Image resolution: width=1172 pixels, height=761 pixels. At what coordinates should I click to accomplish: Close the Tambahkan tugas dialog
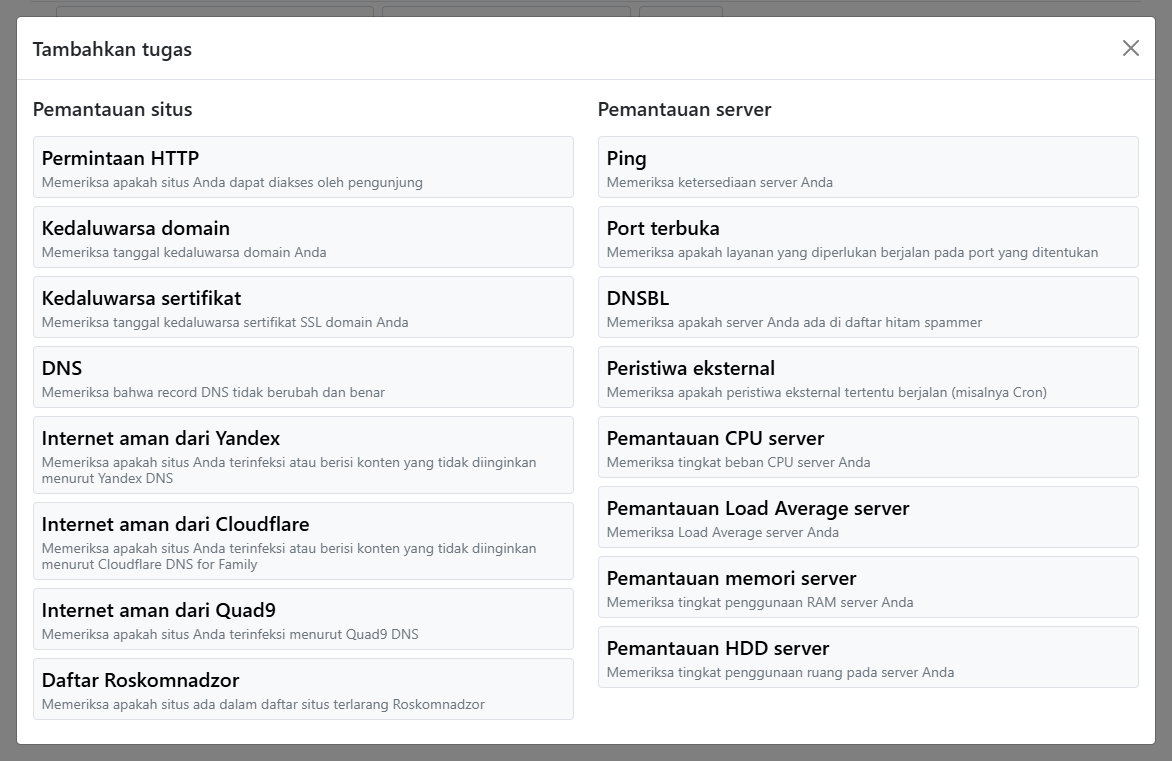pyautogui.click(x=1130, y=48)
